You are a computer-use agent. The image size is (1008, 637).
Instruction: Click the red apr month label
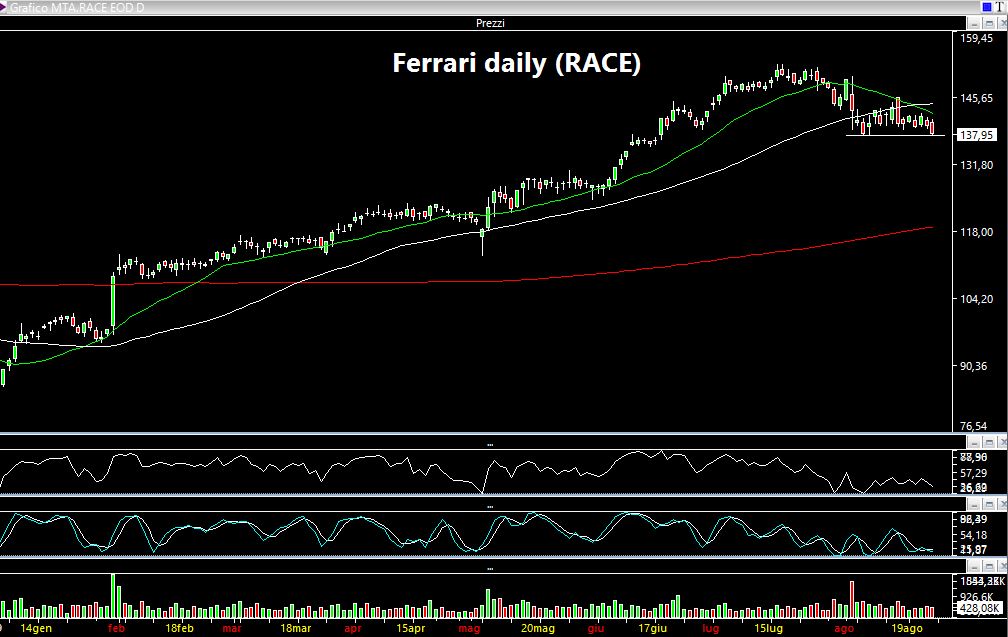[x=353, y=628]
